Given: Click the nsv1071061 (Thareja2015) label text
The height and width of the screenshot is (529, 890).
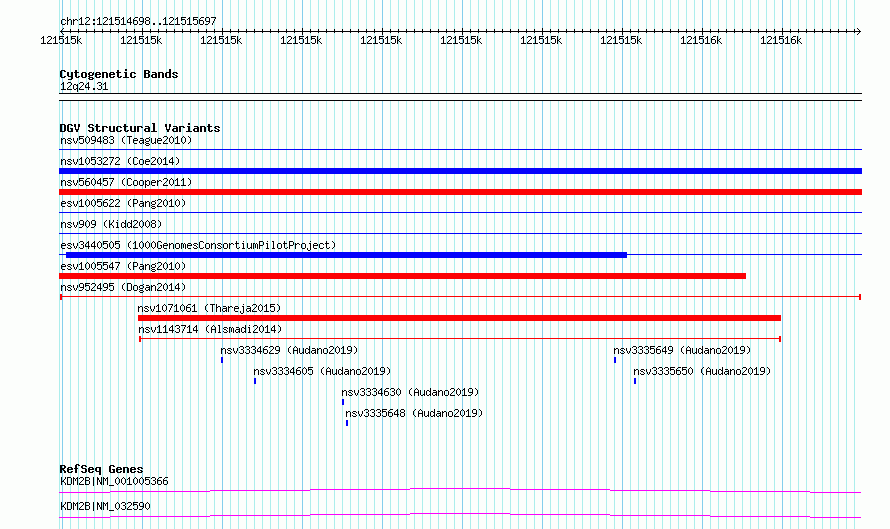Looking at the screenshot, I should coord(209,308).
